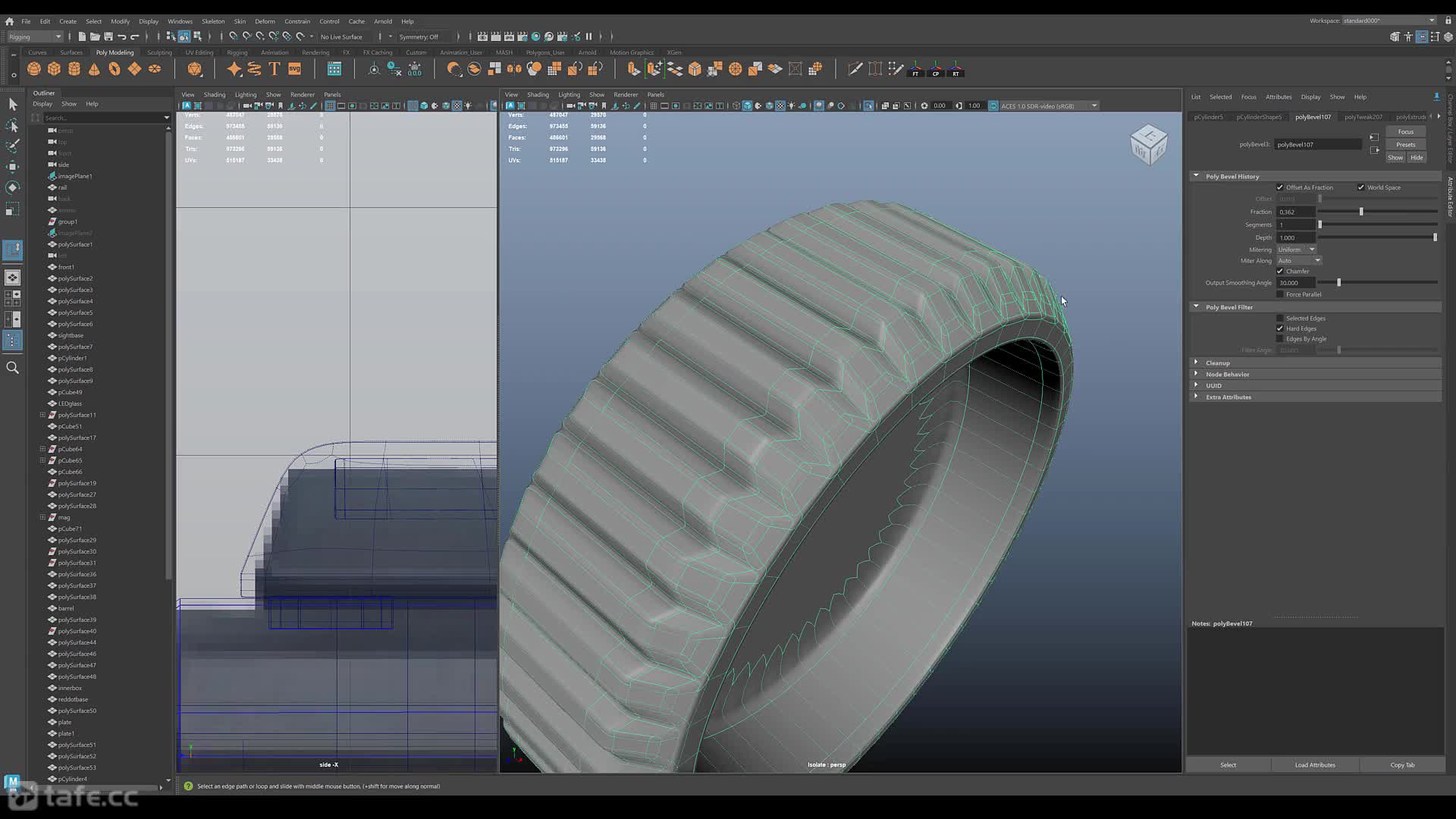Expand the Node Behavior section
The width and height of the screenshot is (1456, 819).
tap(1196, 374)
